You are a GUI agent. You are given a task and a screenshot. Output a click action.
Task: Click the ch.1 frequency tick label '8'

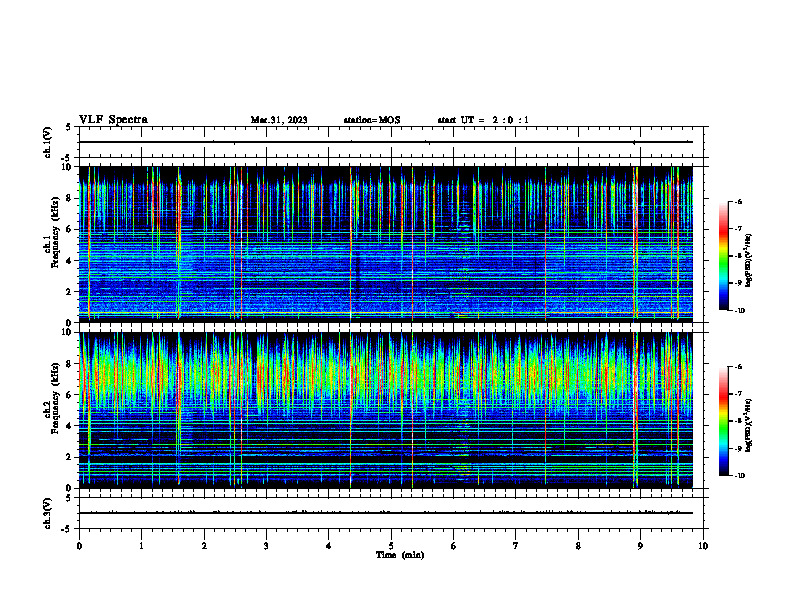tap(70, 198)
